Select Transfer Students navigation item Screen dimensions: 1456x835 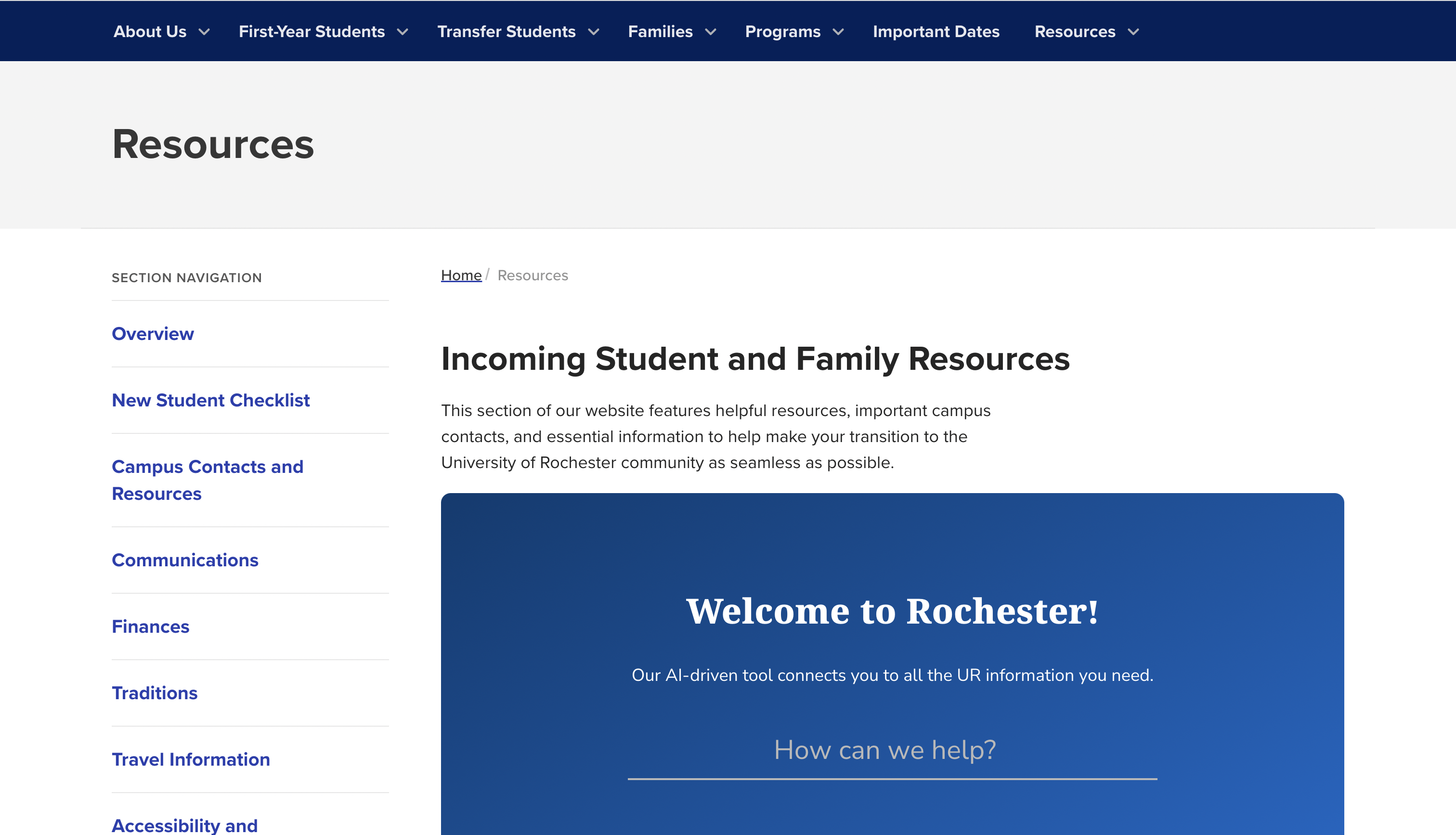[506, 32]
